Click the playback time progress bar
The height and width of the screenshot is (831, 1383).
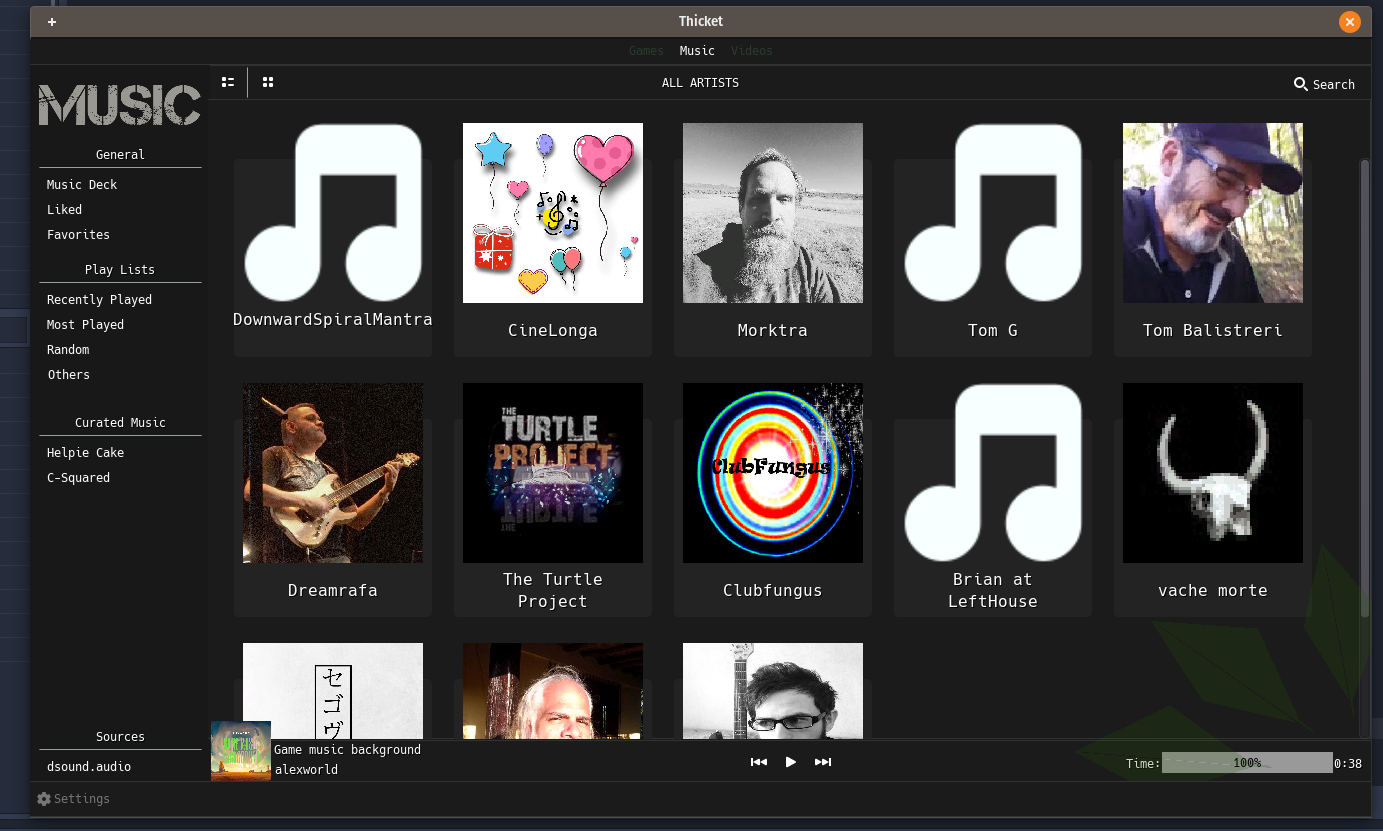click(1246, 763)
